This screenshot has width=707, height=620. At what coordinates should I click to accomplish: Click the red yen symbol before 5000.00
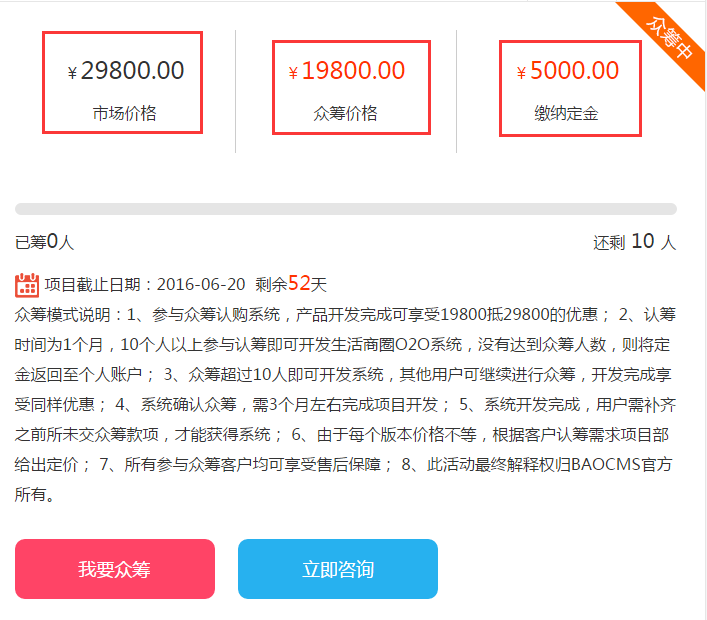pyautogui.click(x=521, y=73)
